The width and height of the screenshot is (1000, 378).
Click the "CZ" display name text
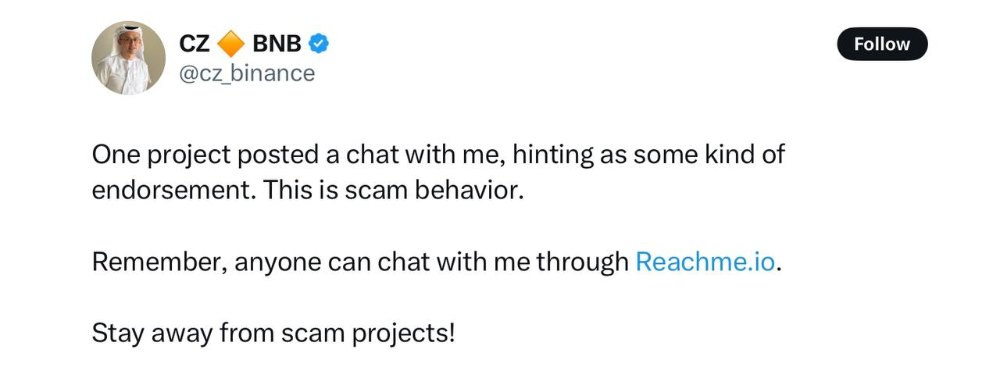195,44
